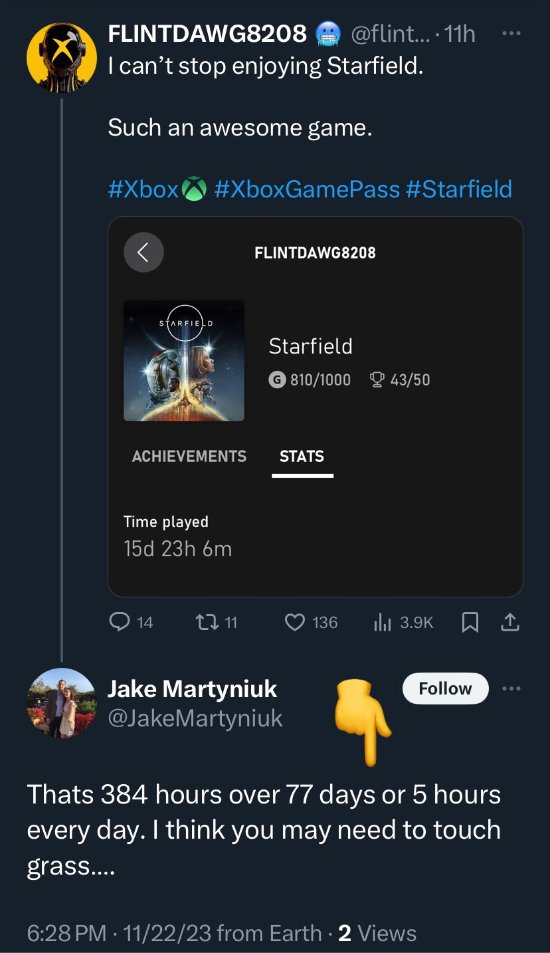550x953 pixels.
Task: Open FLINTDAWG8208's profile avatar
Action: [x=61, y=58]
